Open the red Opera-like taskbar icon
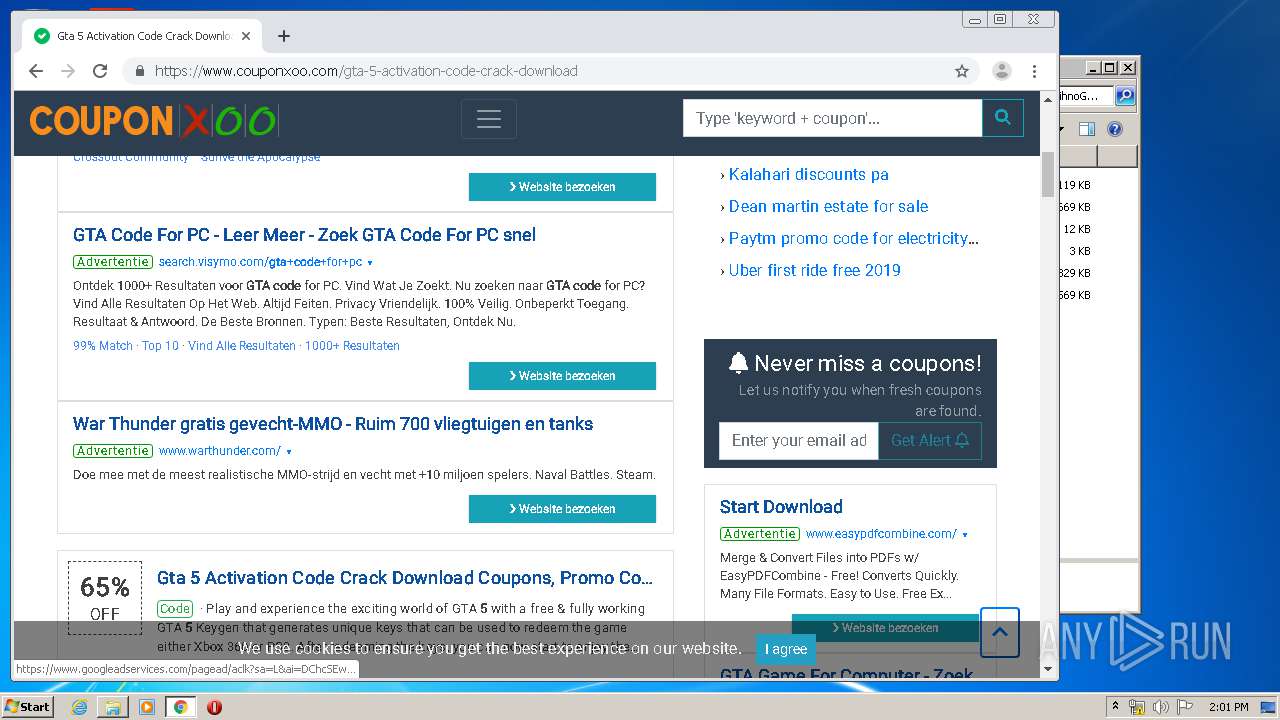This screenshot has height=720, width=1280. 214,707
